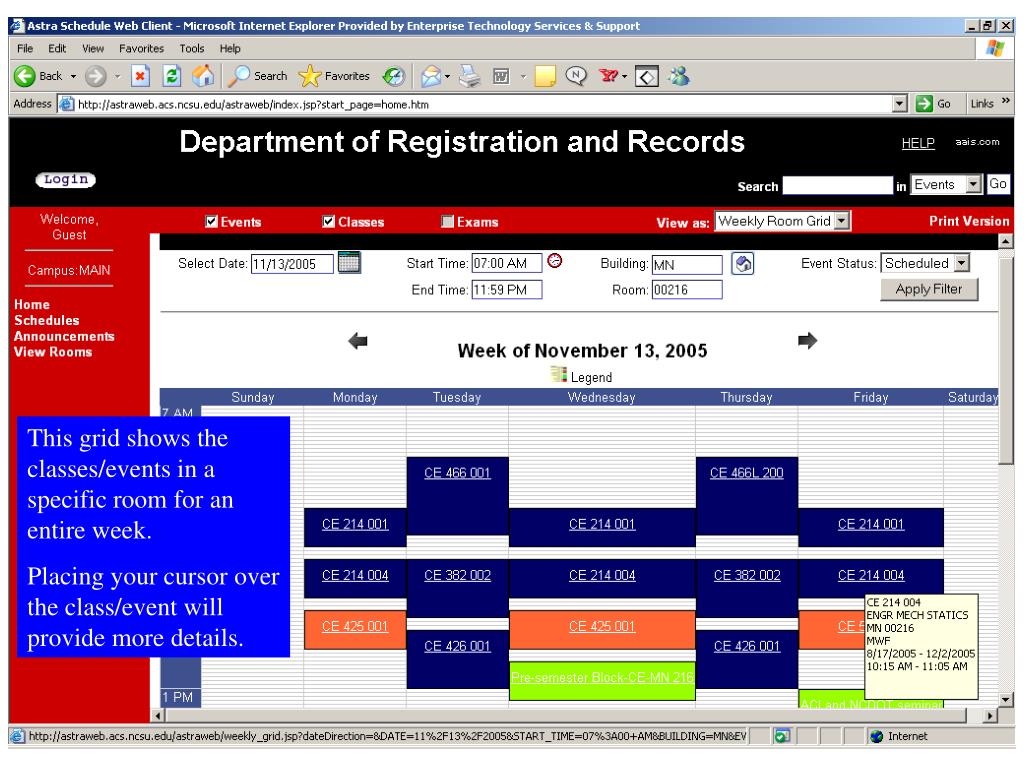Image resolution: width=1024 pixels, height=768 pixels.
Task: Click the History toolbar icon
Action: [394, 76]
